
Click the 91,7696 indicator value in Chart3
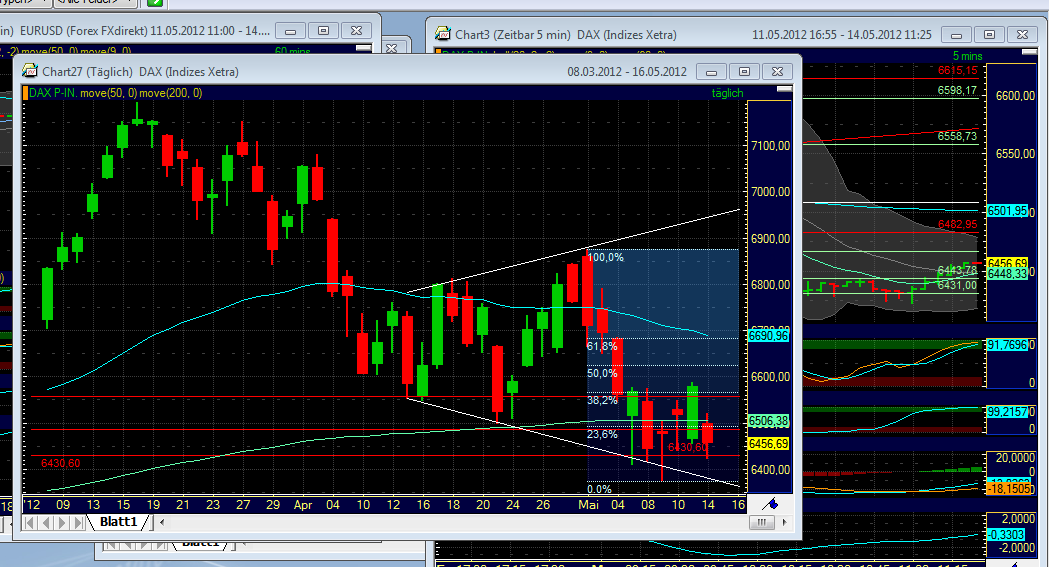tap(1007, 345)
